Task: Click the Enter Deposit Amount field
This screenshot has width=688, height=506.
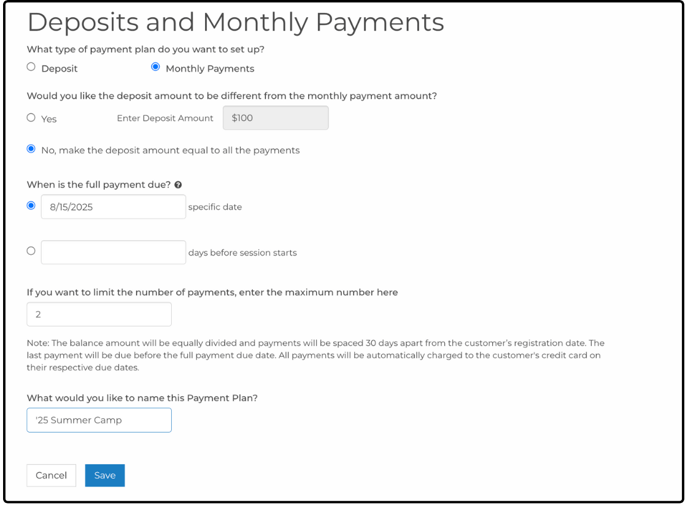Action: point(276,118)
